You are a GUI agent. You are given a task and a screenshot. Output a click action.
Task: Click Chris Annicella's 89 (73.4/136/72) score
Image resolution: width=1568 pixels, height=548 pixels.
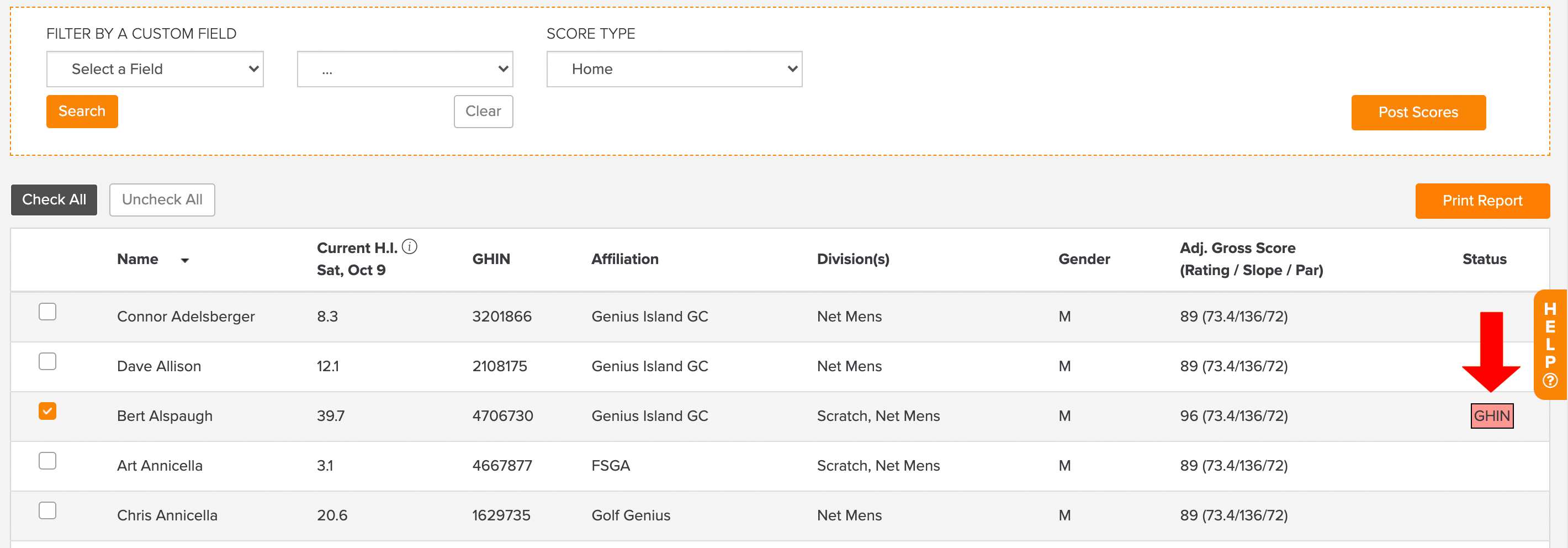click(1233, 516)
